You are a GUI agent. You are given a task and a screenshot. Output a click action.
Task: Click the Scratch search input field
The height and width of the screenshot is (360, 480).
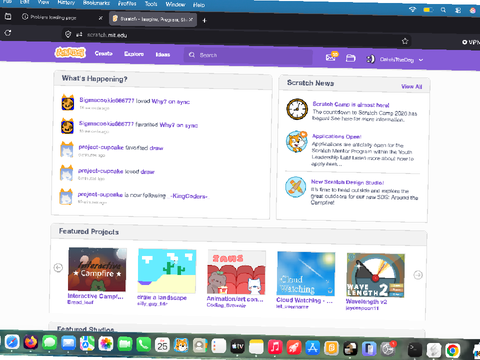tap(248, 56)
